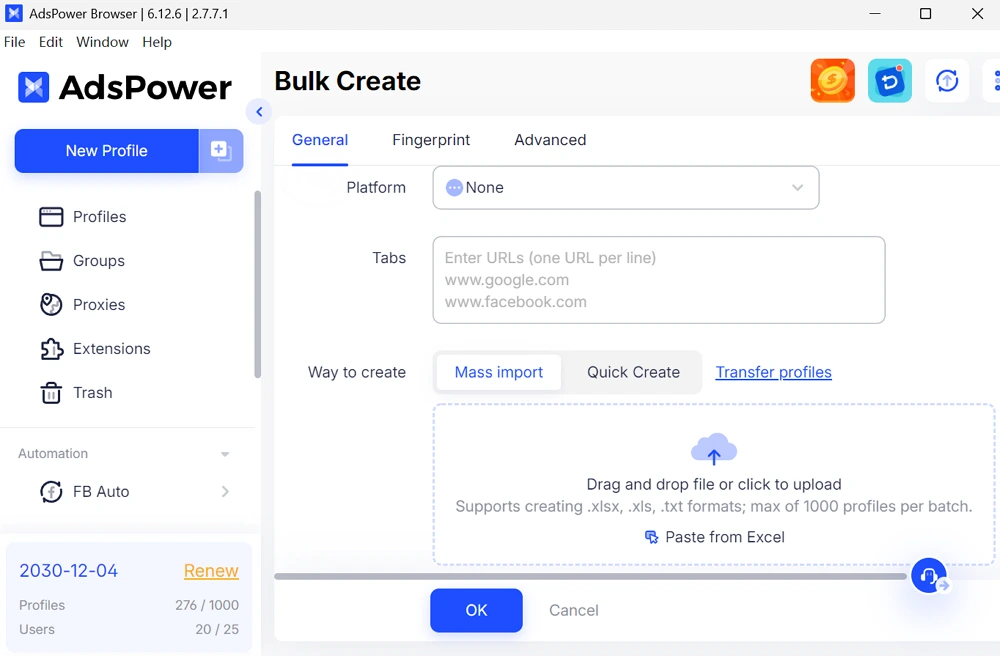
Task: Click the Tabs URL input box
Action: (659, 280)
